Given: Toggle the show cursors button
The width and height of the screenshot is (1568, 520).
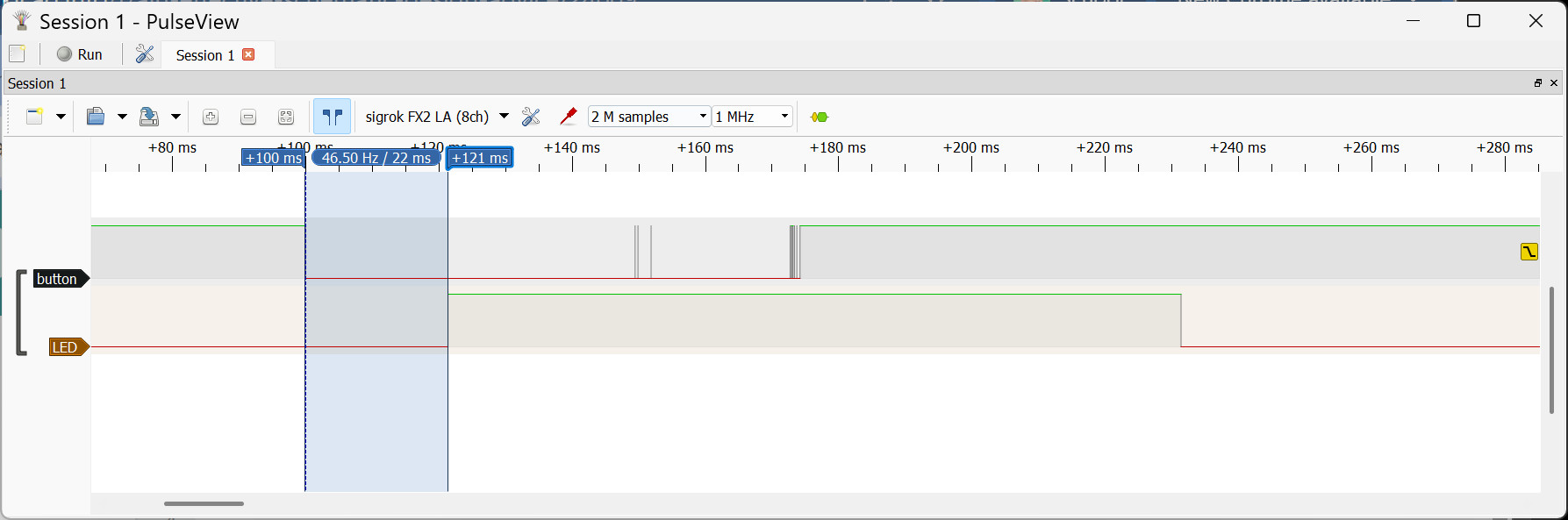Looking at the screenshot, I should tap(333, 117).
